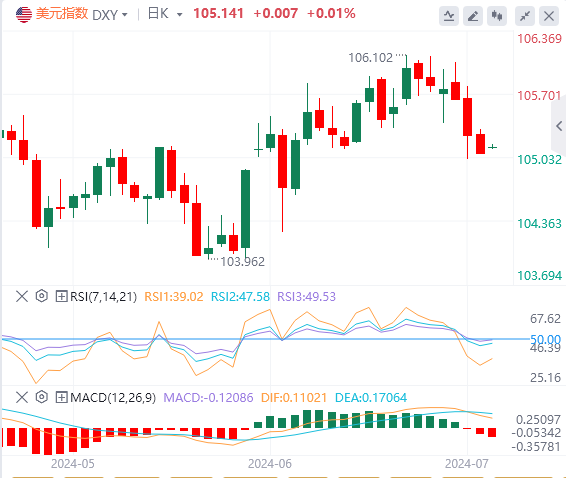Click the 50.00 RSI level line label
Image resolution: width=566 pixels, height=478 pixels.
(x=545, y=339)
